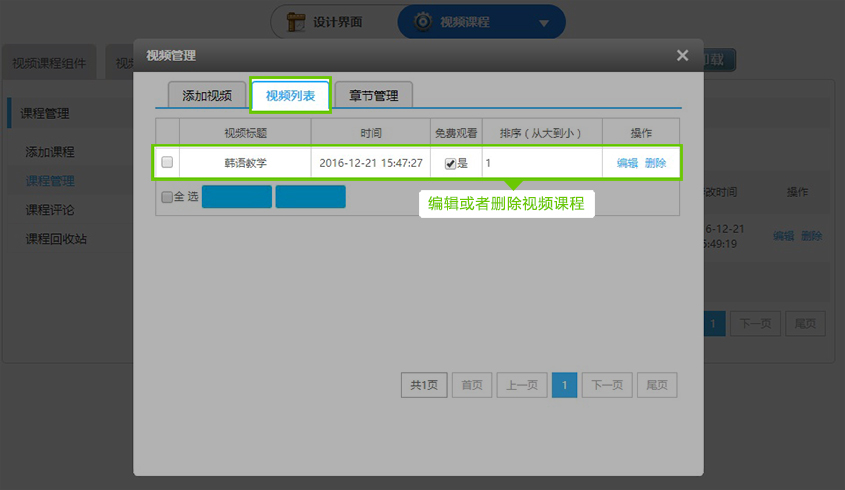Open 课程评论 in the sidebar

[x=50, y=210]
